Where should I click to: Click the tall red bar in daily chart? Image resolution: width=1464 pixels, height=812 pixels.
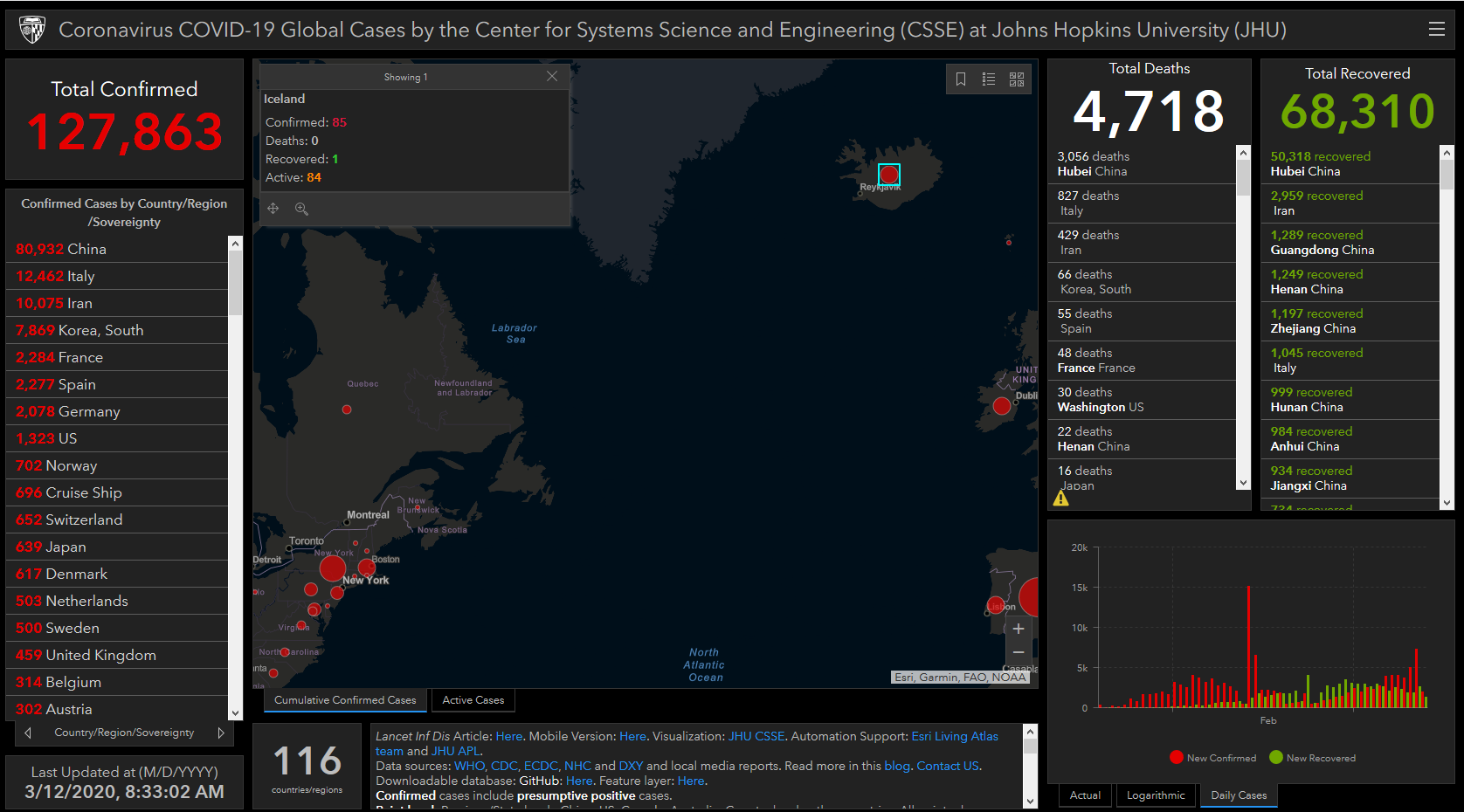pyautogui.click(x=1249, y=646)
